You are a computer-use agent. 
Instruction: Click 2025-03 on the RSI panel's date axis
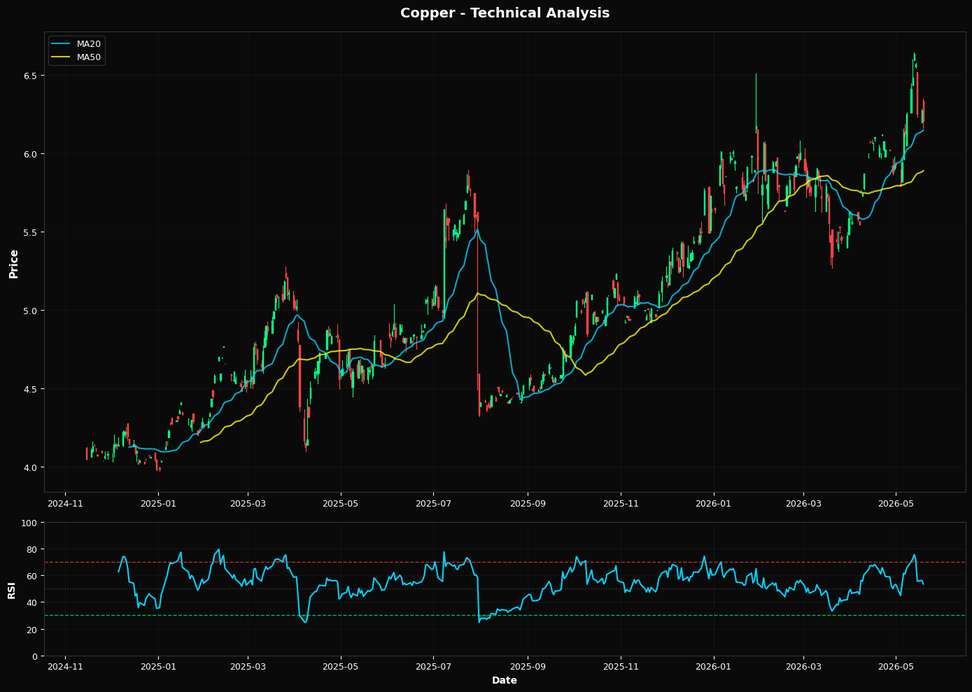click(x=248, y=667)
